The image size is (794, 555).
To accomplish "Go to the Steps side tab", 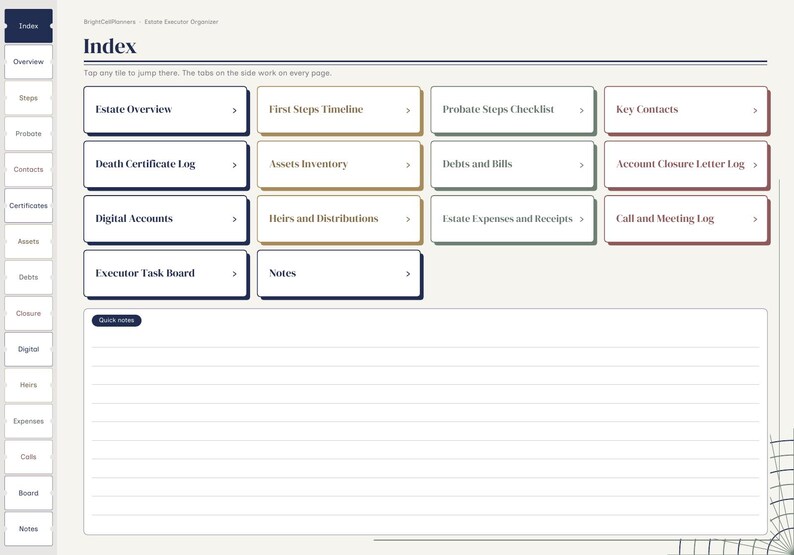I will coord(28,98).
